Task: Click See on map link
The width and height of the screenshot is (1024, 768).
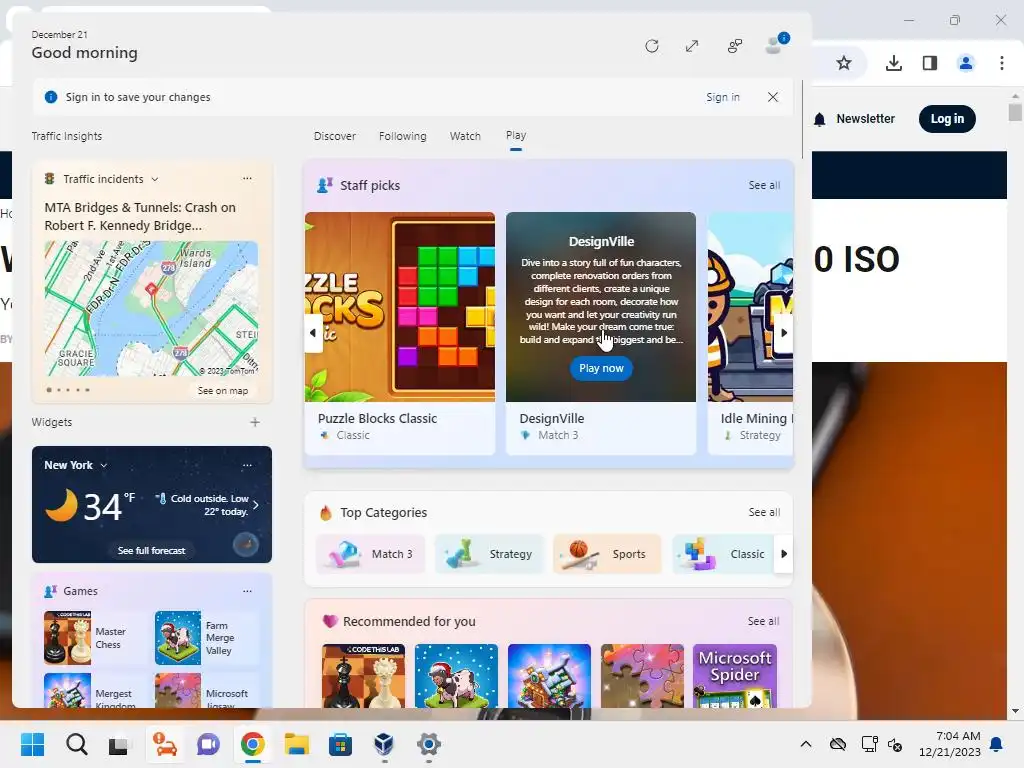Action: (x=223, y=391)
